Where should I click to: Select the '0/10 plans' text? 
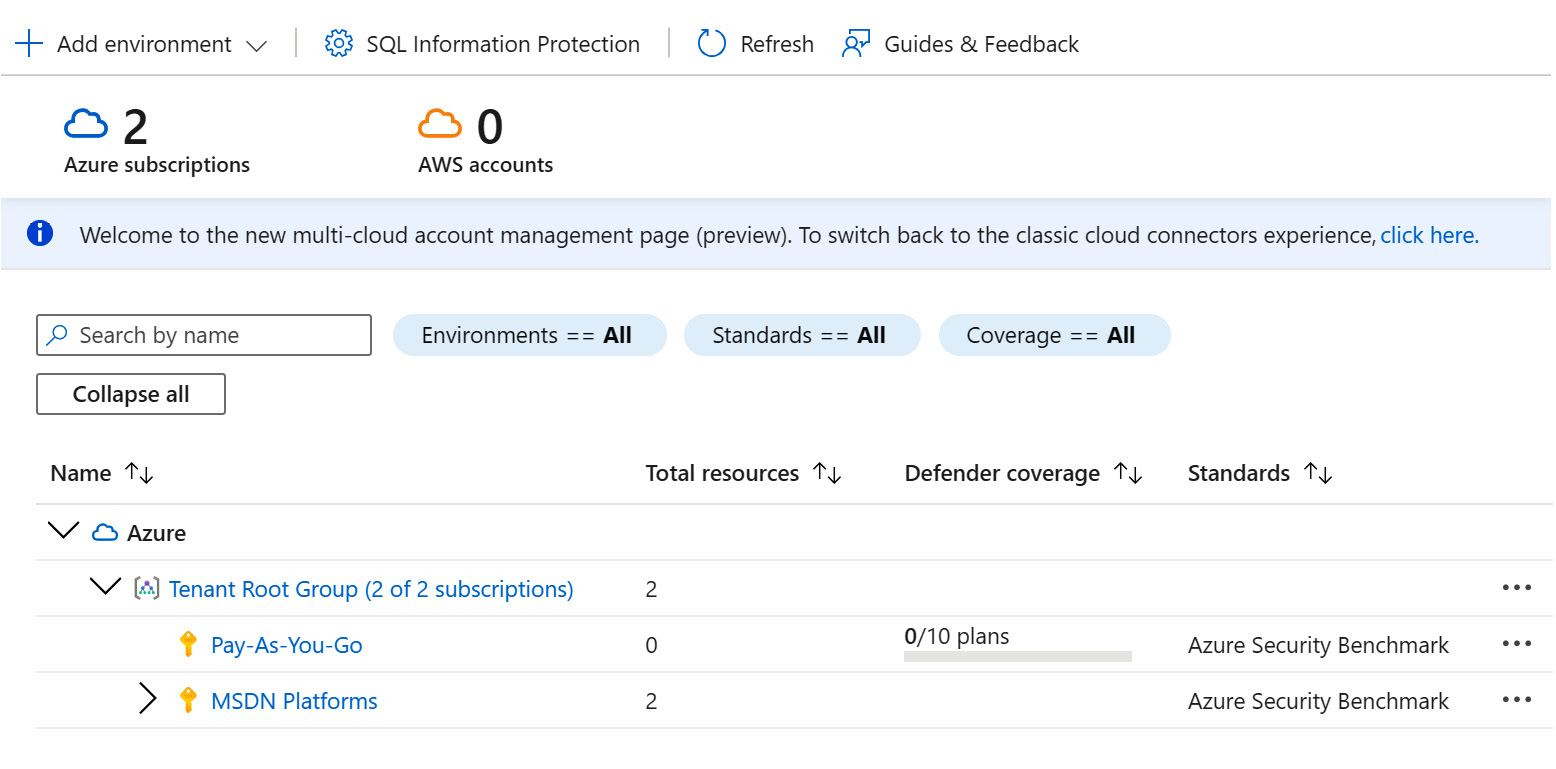click(957, 636)
